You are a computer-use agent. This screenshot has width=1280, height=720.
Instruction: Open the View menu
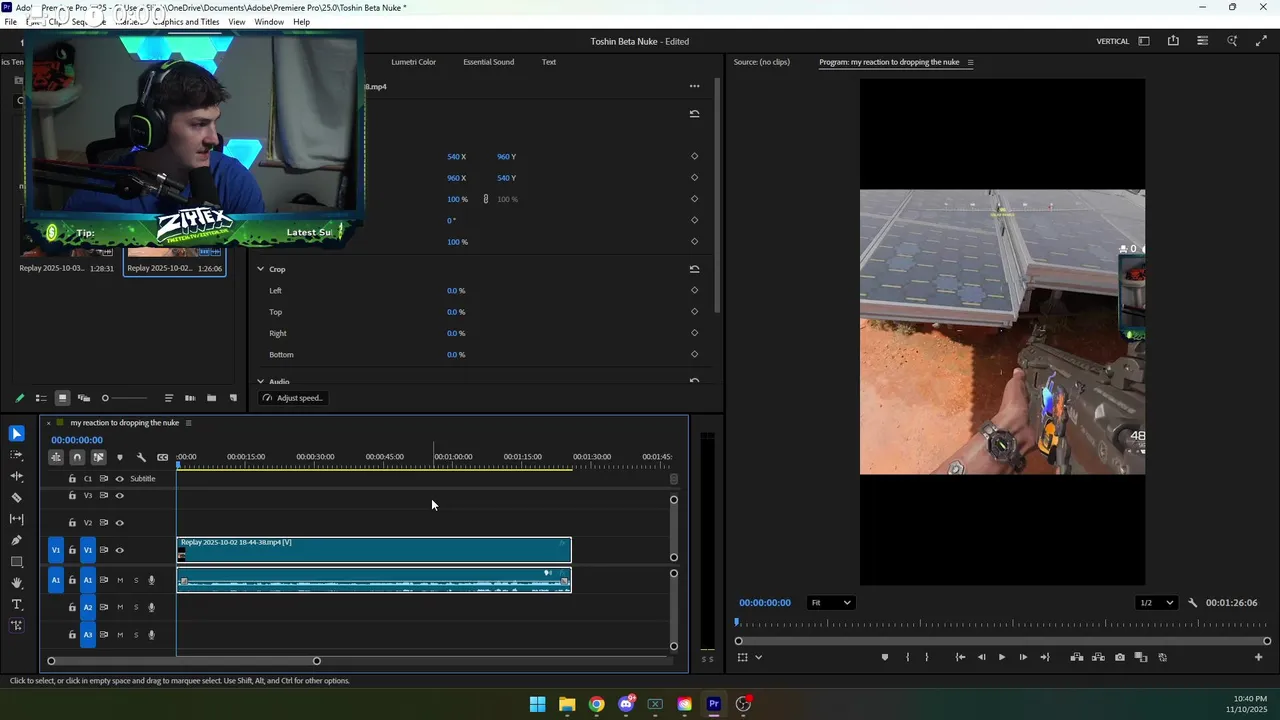(236, 22)
